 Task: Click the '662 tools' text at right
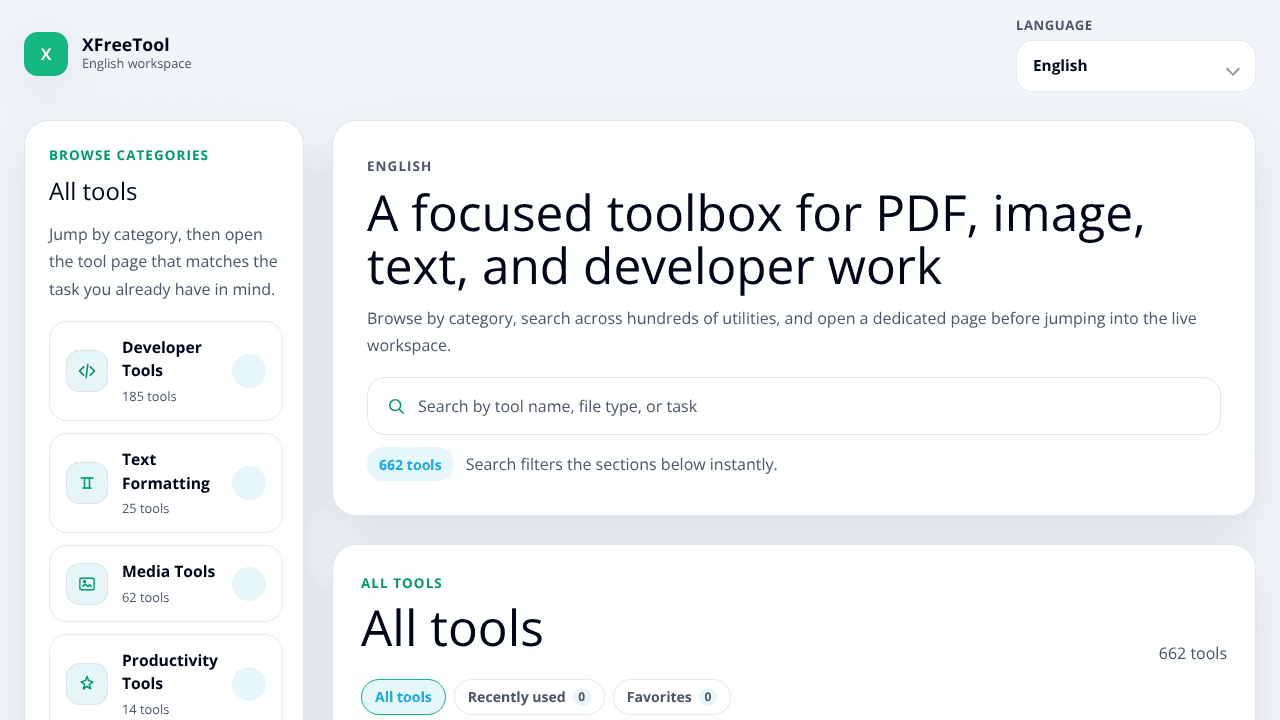[x=1193, y=653]
